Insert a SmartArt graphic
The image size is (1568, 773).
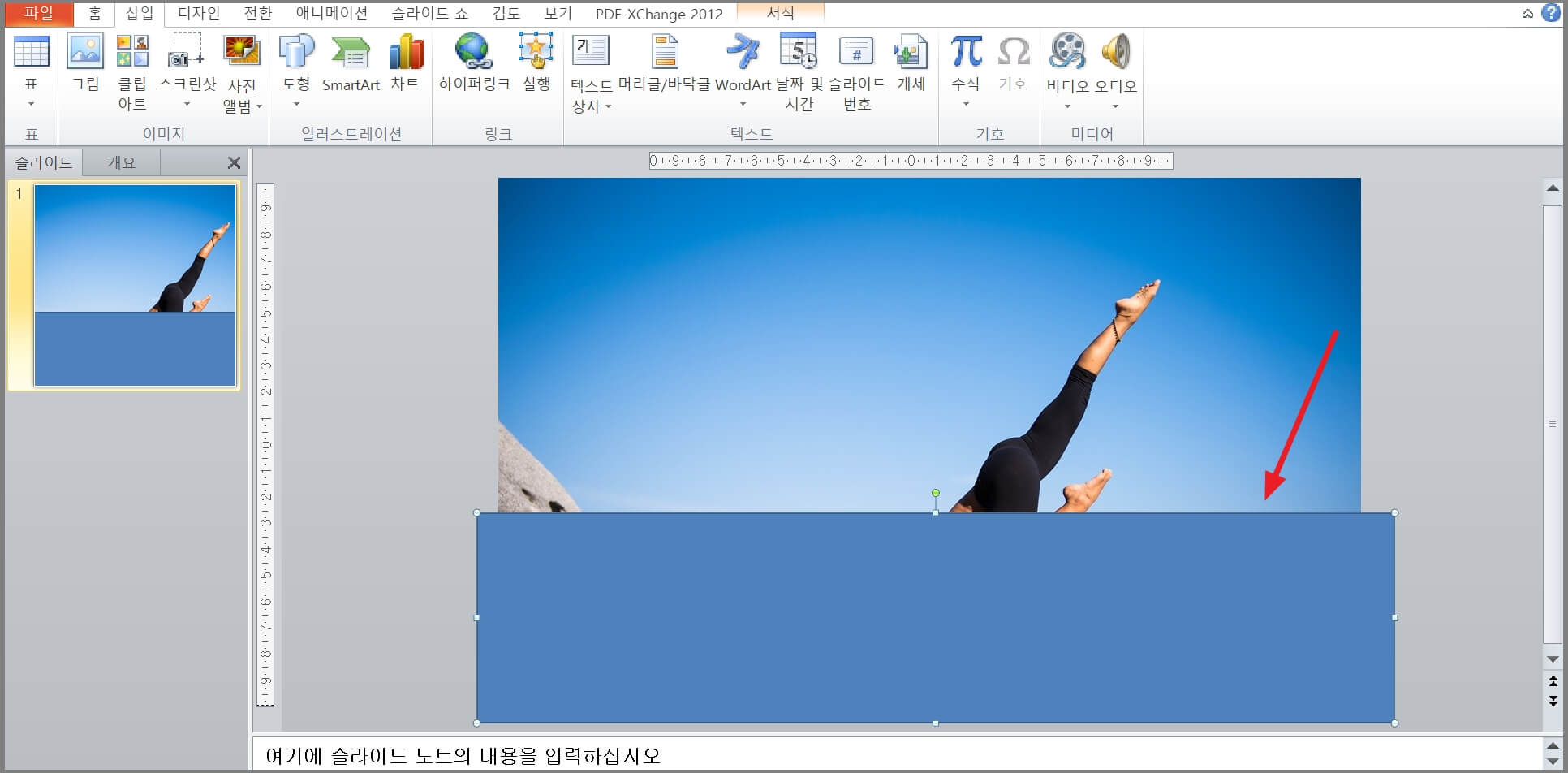pyautogui.click(x=351, y=52)
